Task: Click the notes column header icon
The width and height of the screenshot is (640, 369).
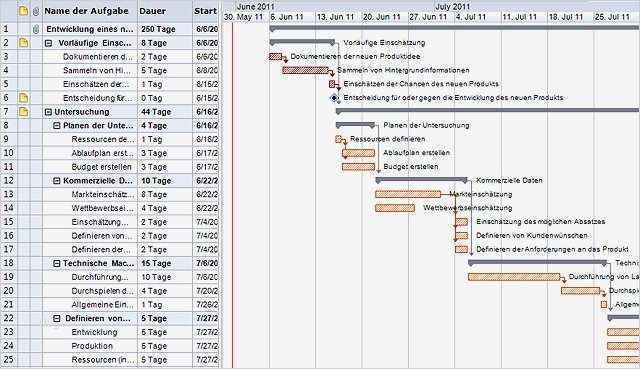Action: (x=24, y=11)
